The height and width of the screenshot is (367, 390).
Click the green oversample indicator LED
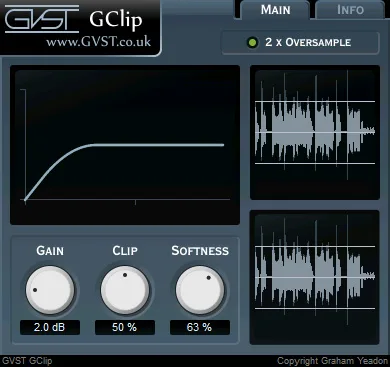coord(253,43)
